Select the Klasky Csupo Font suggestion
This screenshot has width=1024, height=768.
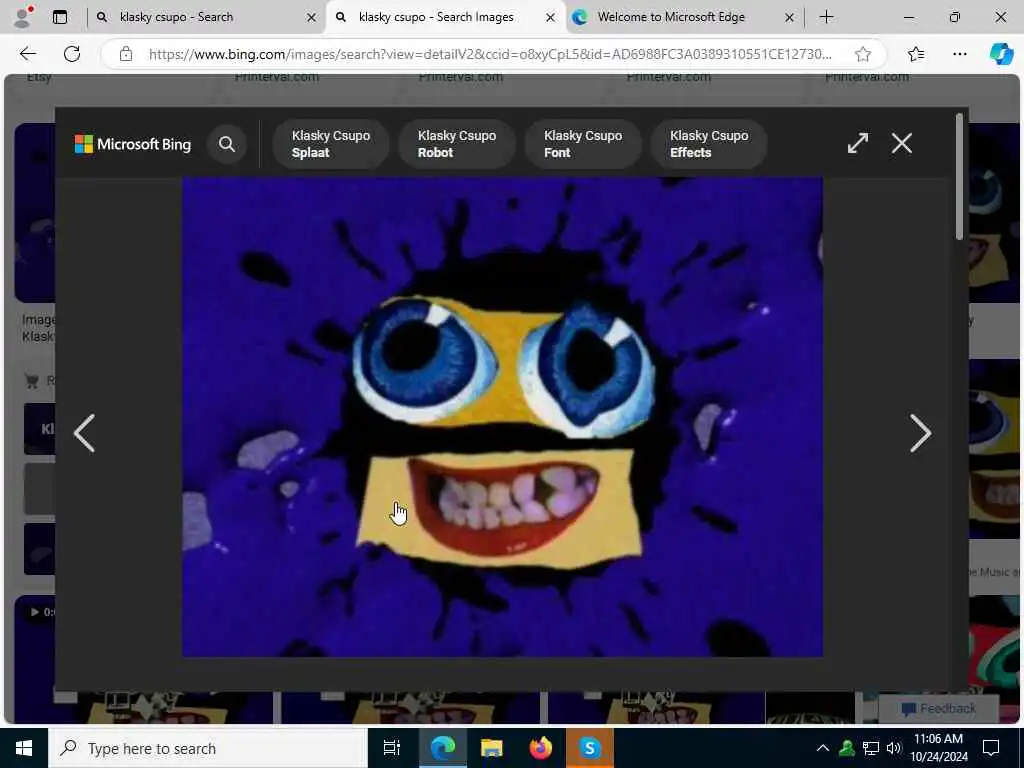[583, 144]
